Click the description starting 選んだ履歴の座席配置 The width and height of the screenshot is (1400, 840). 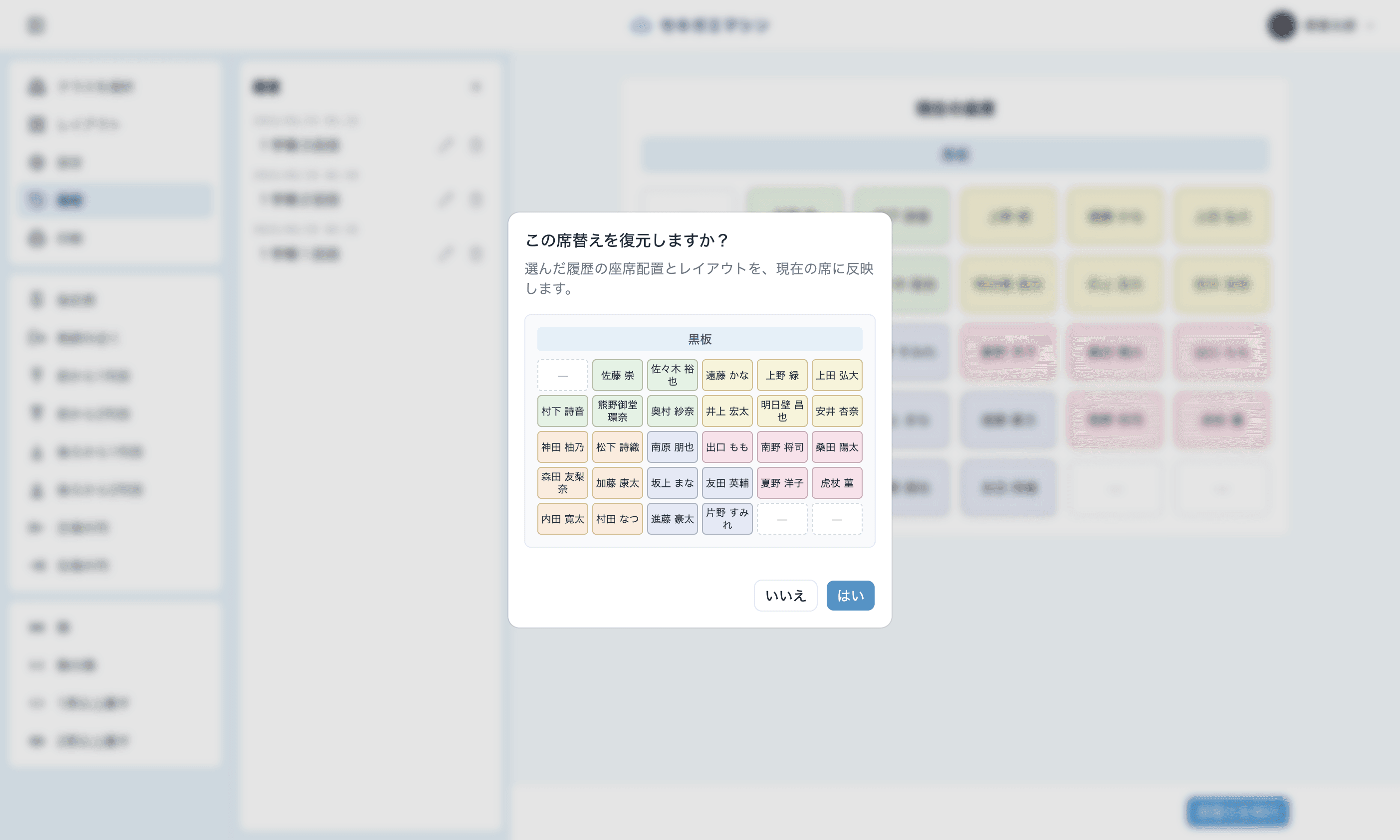699,278
